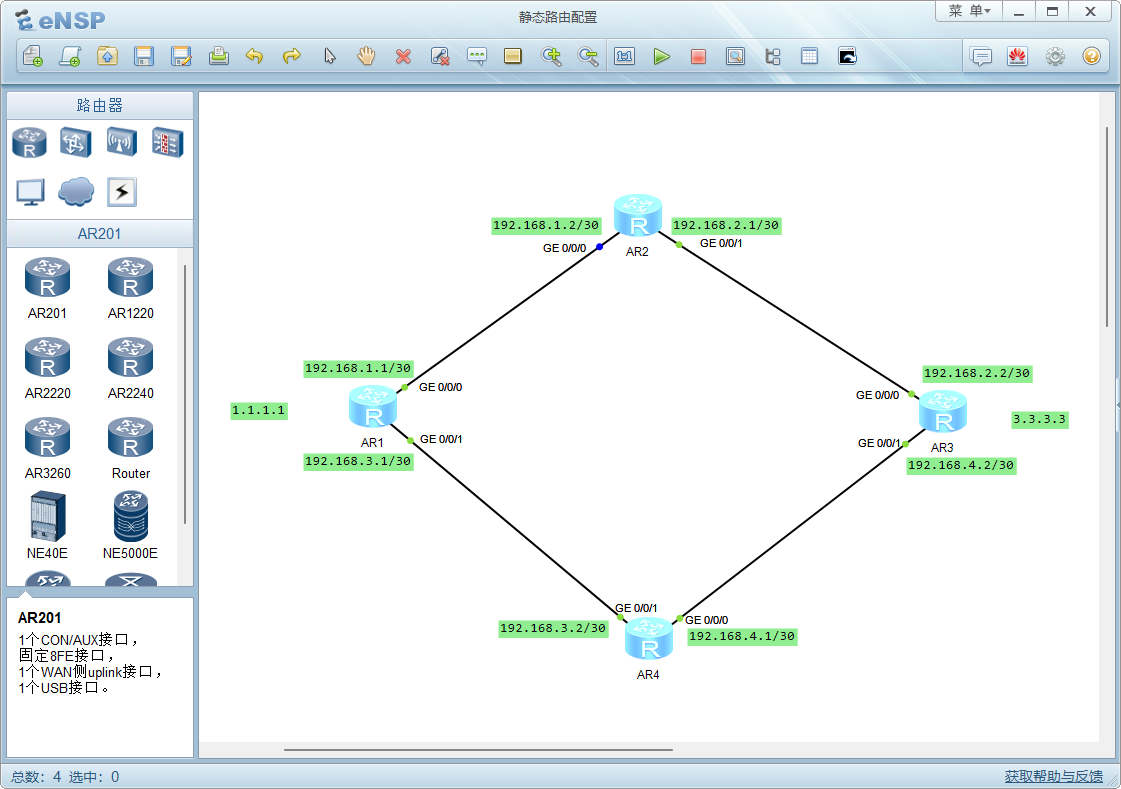Screen dimensions: 1121x789
Task: Select the pointer arrow tool
Action: click(x=330, y=56)
